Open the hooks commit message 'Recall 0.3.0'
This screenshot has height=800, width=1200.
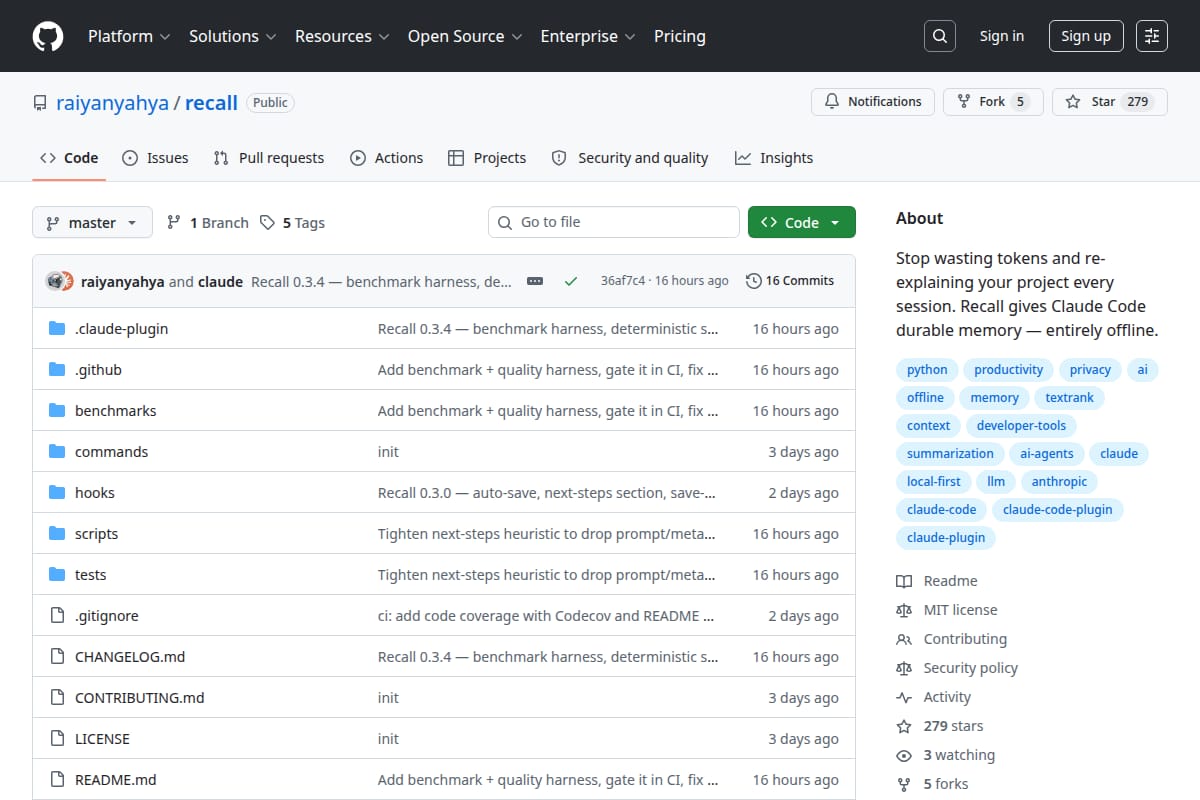pyautogui.click(x=547, y=493)
